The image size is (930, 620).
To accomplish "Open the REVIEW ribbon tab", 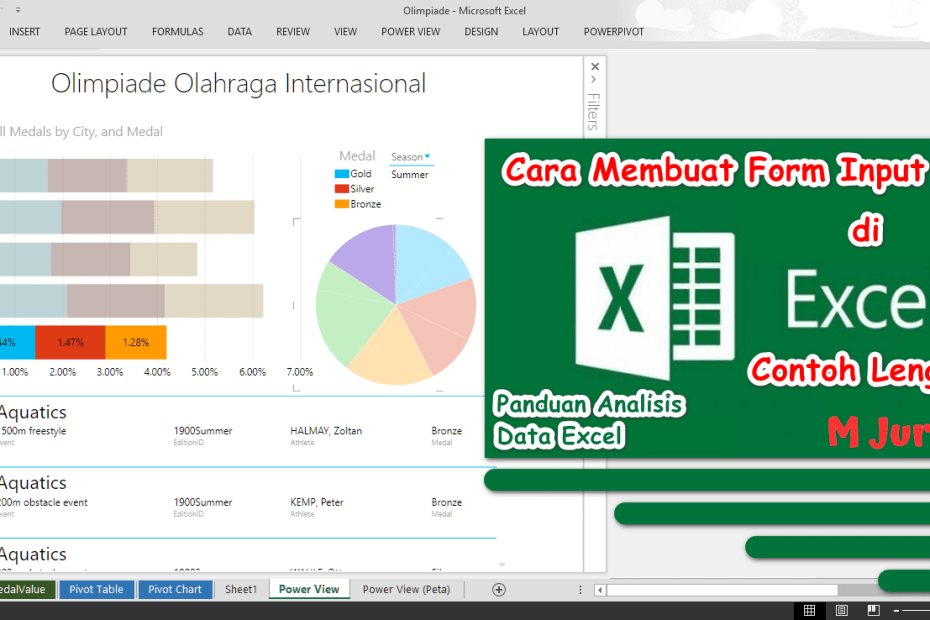I will pos(293,32).
